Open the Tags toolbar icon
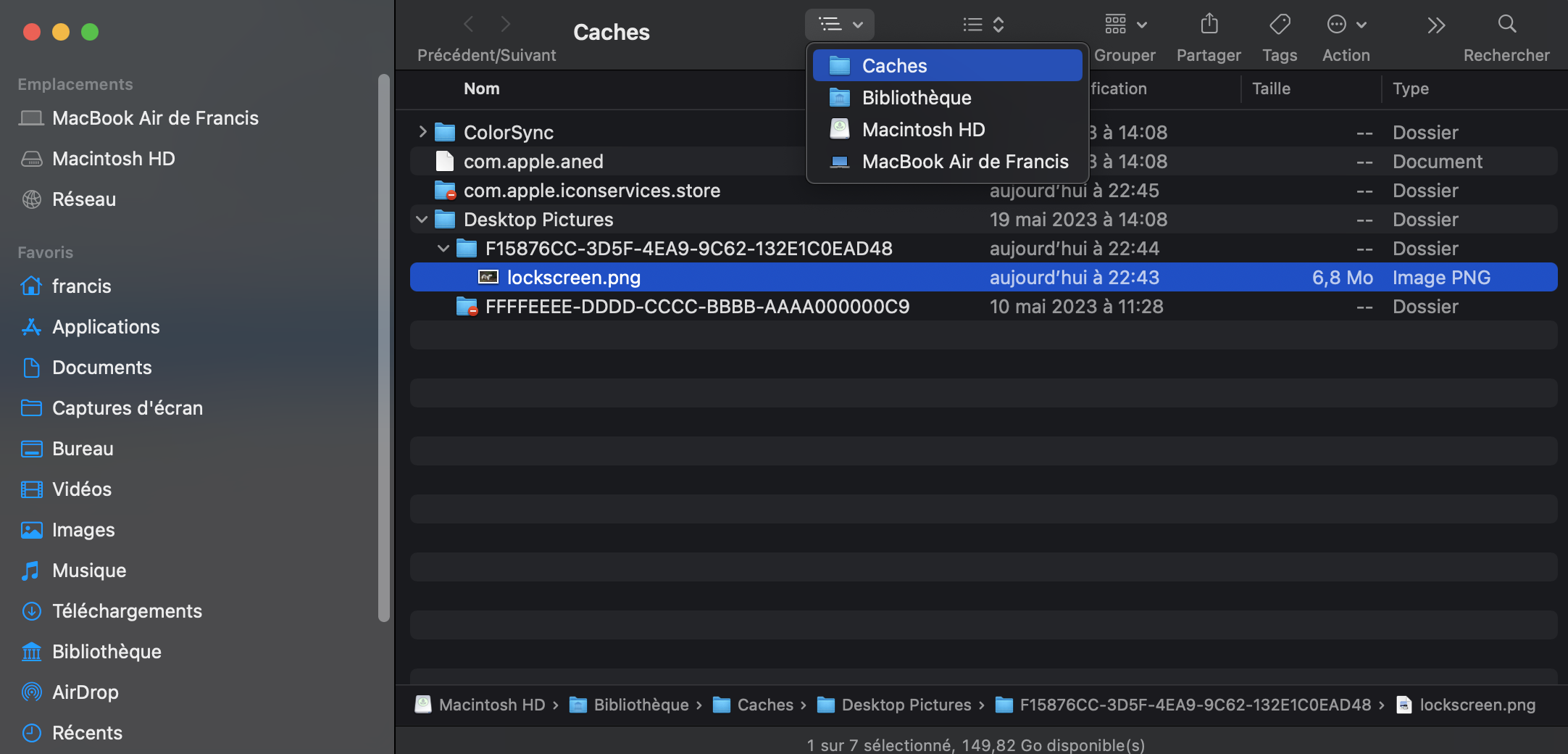Image resolution: width=1568 pixels, height=754 pixels. (1280, 25)
